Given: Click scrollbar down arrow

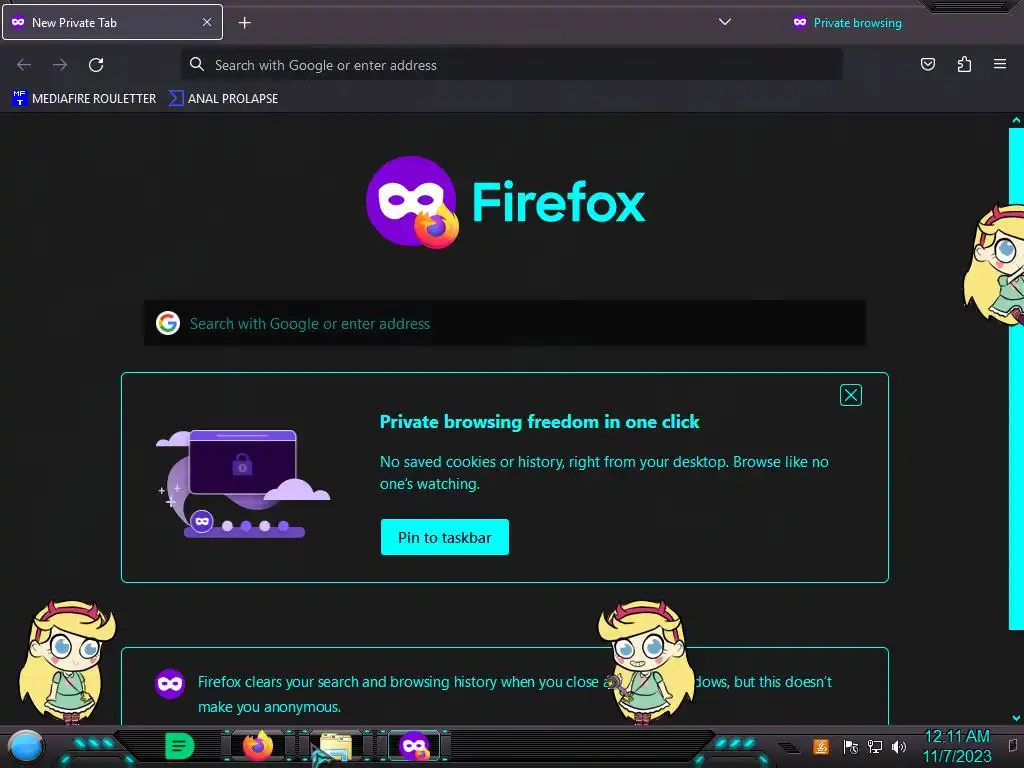Looking at the screenshot, I should pyautogui.click(x=1016, y=718).
